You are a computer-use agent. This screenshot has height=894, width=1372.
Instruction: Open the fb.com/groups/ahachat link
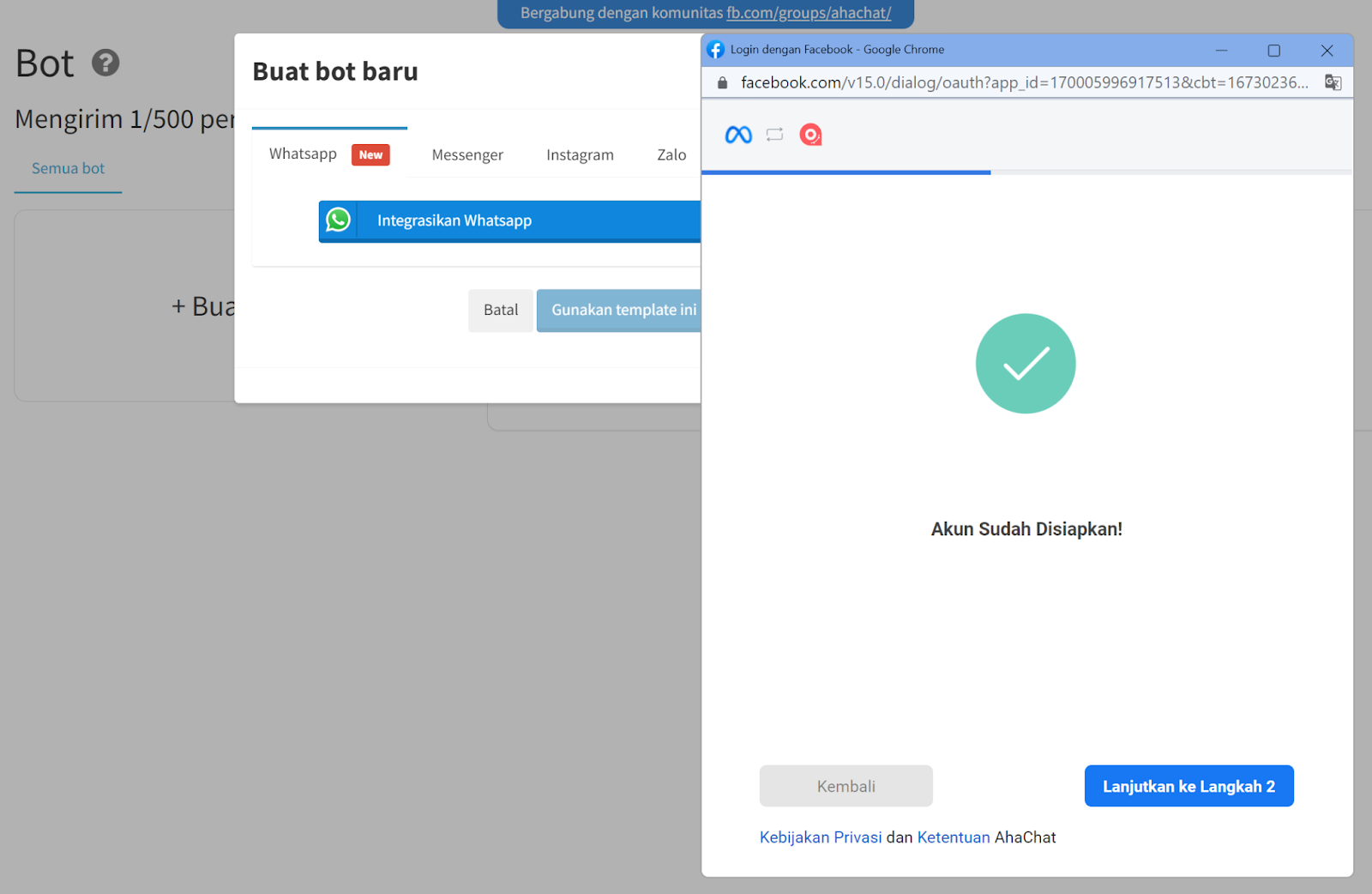[x=809, y=13]
